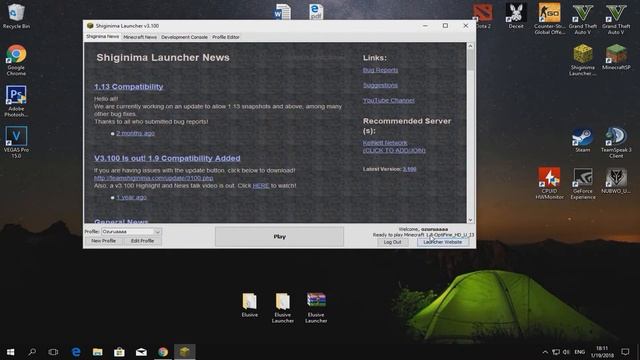Click the 1 year ago link
Screen dimensions: 640x360
point(131,198)
